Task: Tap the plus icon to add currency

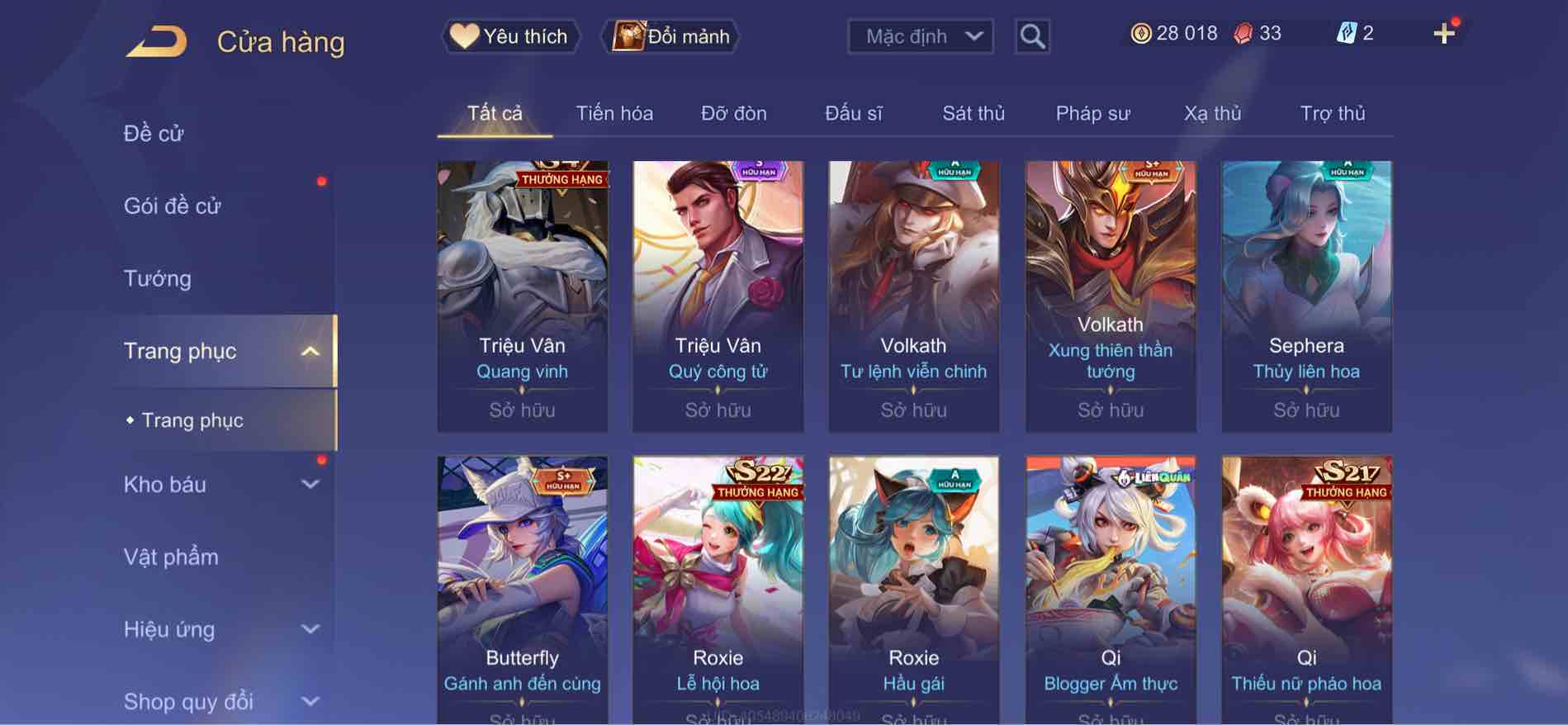Action: pyautogui.click(x=1443, y=34)
